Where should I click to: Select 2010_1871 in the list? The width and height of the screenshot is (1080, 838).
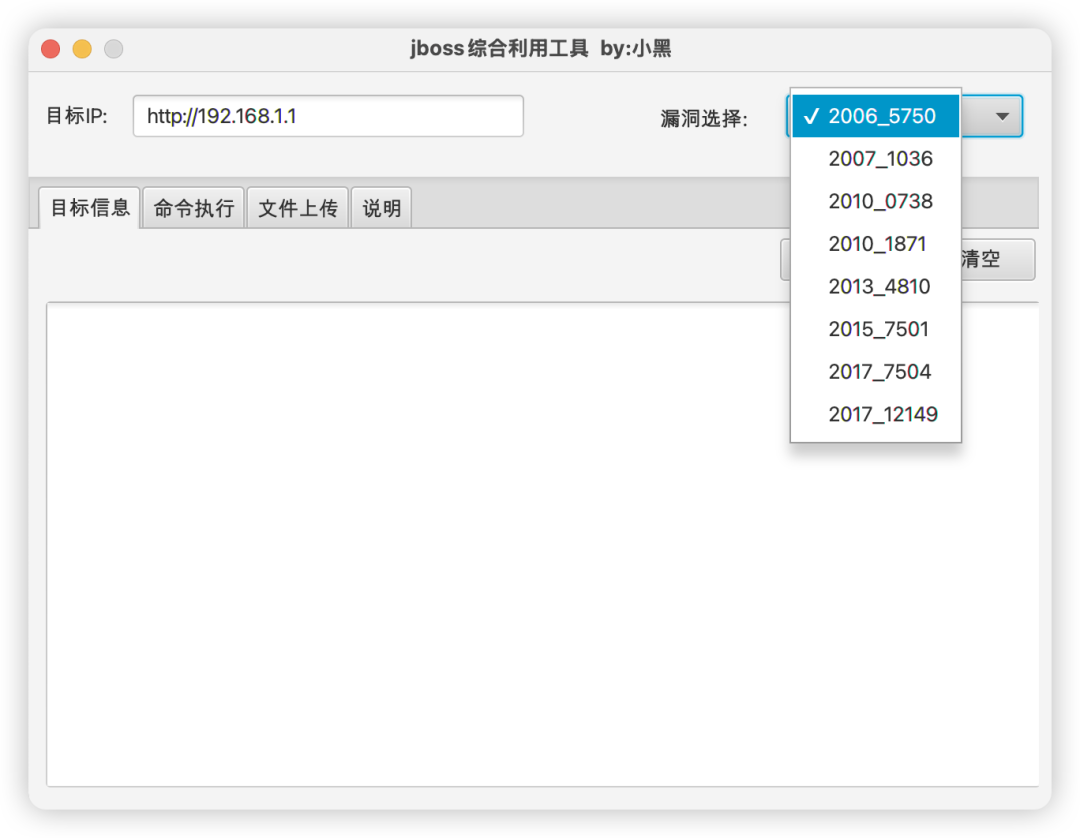coord(875,244)
